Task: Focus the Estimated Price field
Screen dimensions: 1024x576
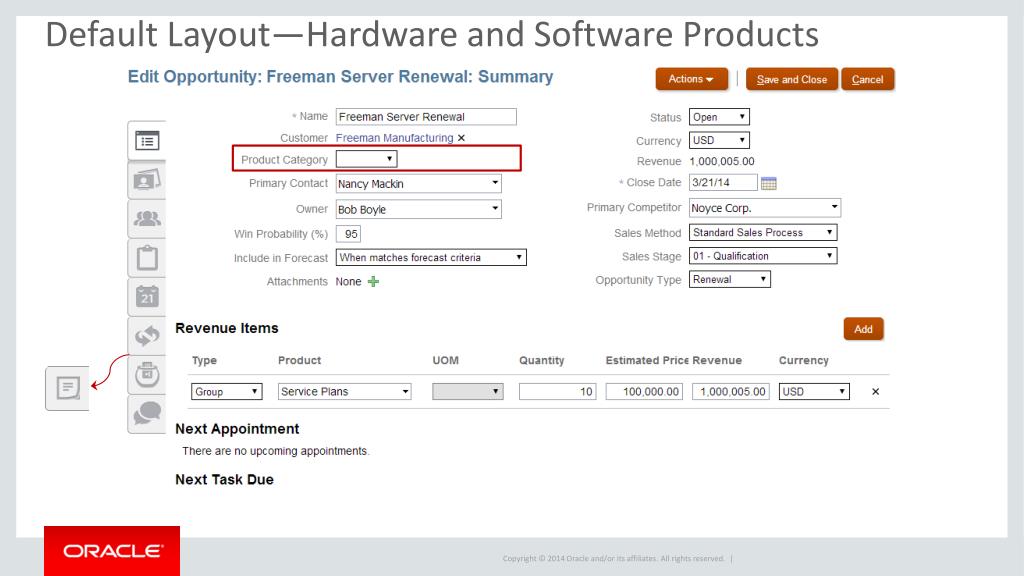Action: tap(644, 392)
